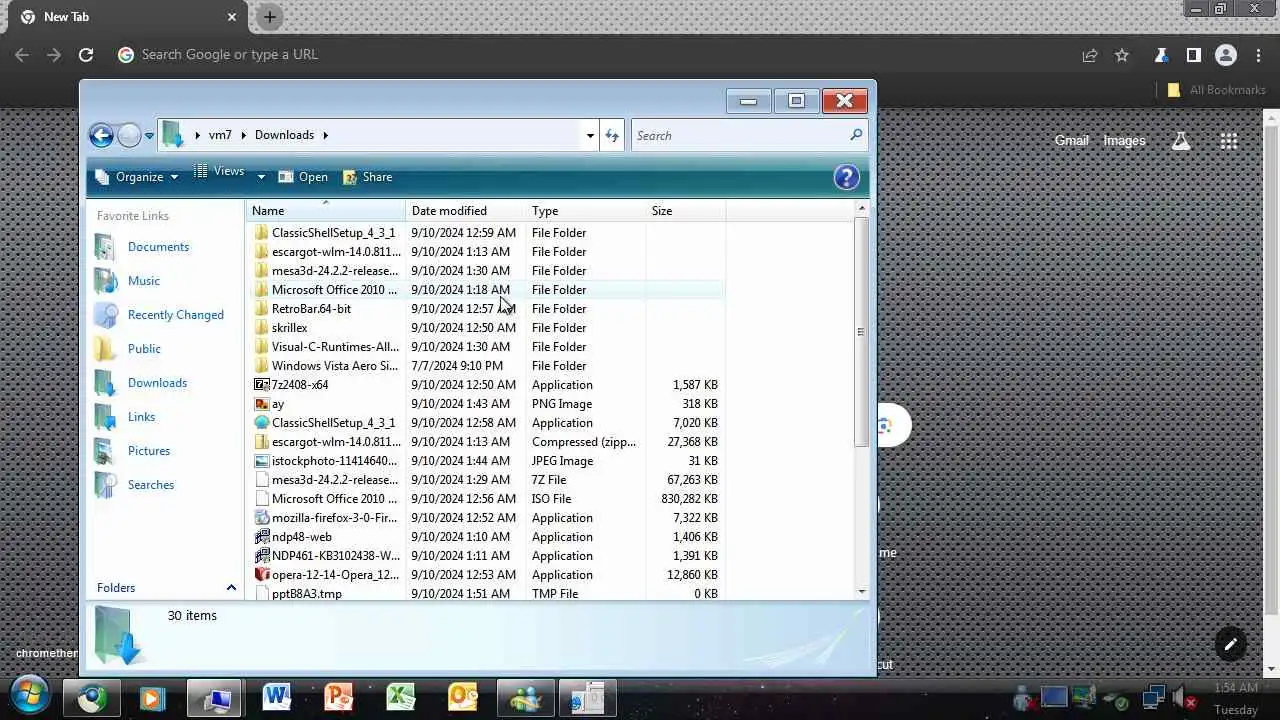Viewport: 1280px width, 720px height.
Task: Open the Windows Start orb
Action: [30, 697]
